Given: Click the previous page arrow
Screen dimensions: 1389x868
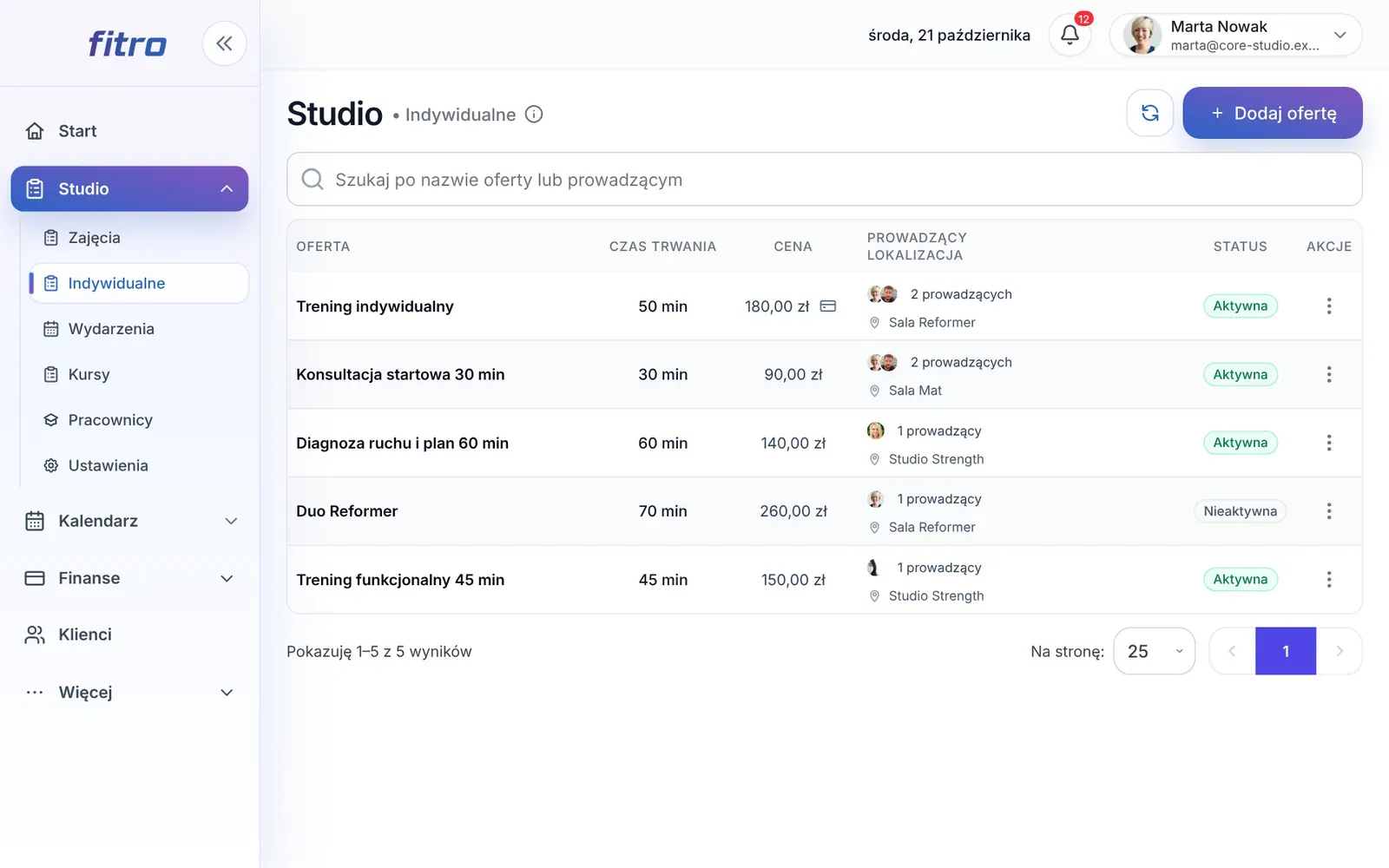Looking at the screenshot, I should click(x=1232, y=651).
